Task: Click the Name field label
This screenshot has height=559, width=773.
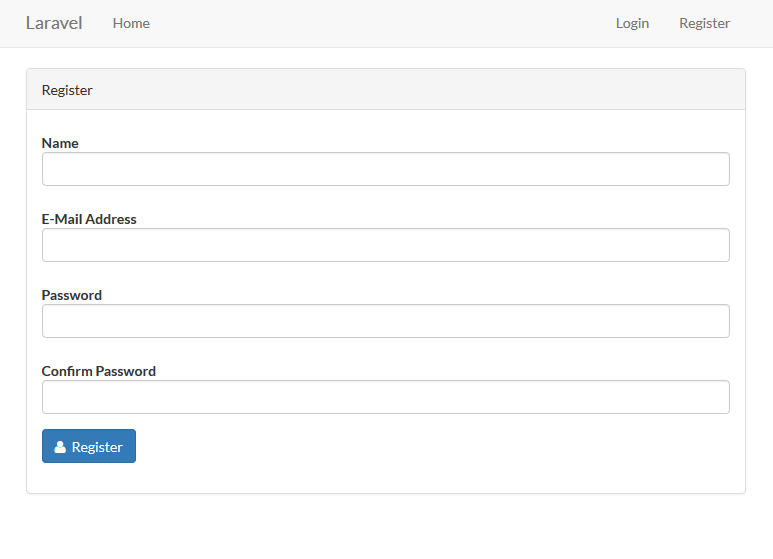Action: pyautogui.click(x=60, y=143)
